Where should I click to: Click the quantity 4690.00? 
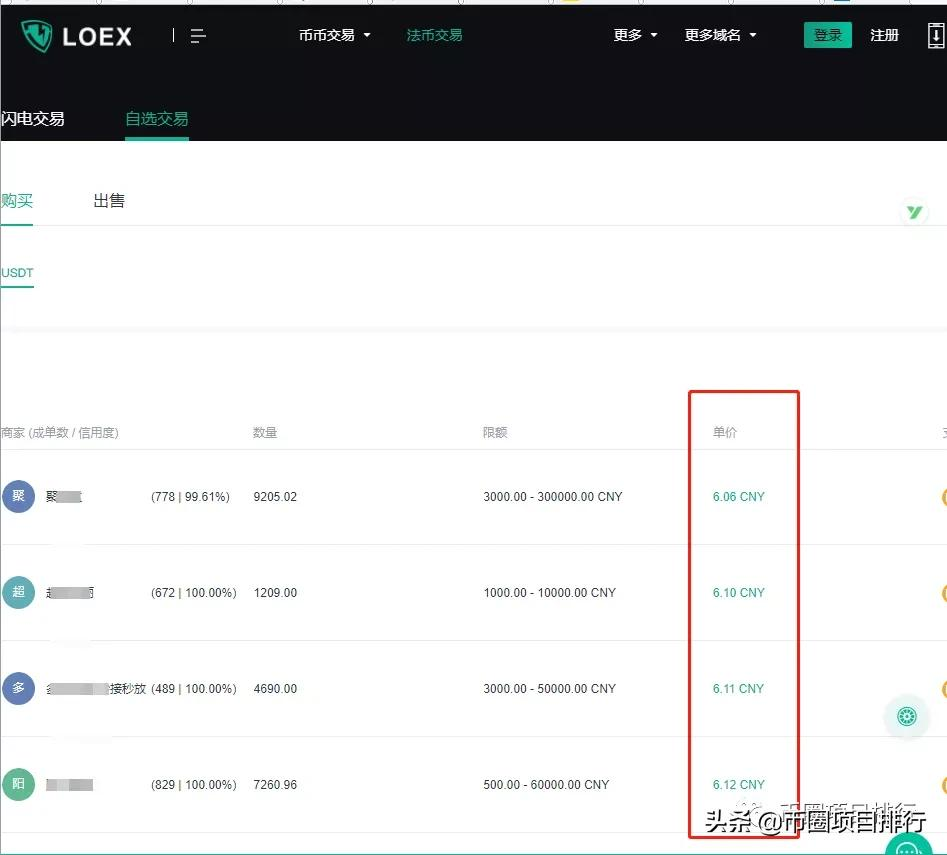[x=275, y=688]
